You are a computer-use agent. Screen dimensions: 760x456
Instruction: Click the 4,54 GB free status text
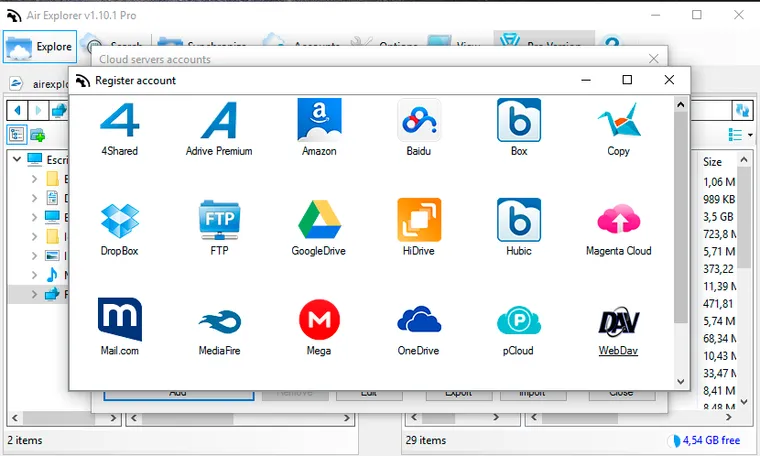click(711, 440)
